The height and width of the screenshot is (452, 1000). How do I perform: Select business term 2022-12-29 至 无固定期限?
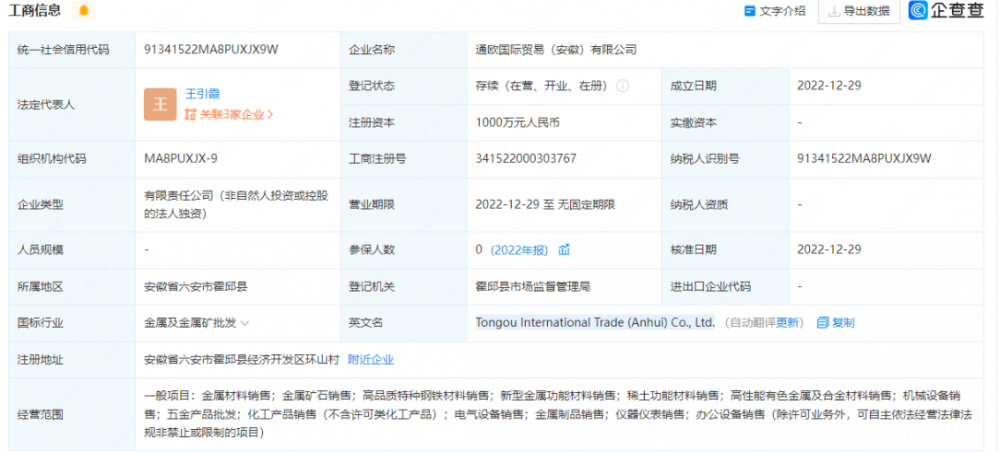[x=545, y=205]
